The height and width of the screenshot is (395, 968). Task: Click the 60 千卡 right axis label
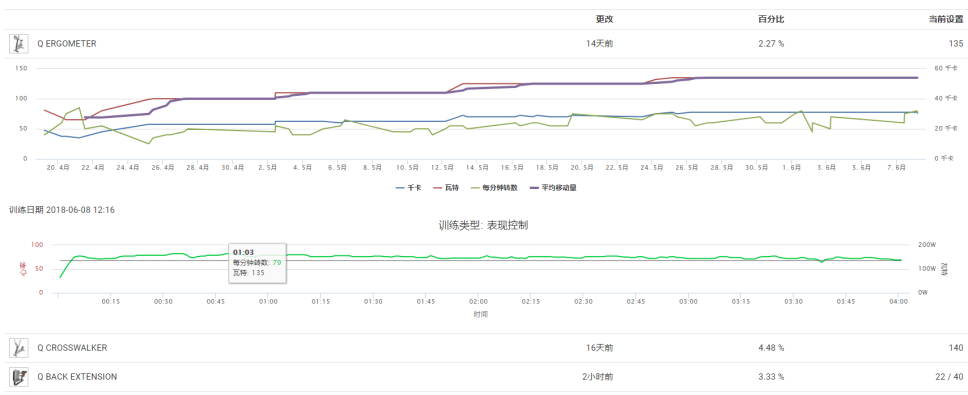[945, 69]
